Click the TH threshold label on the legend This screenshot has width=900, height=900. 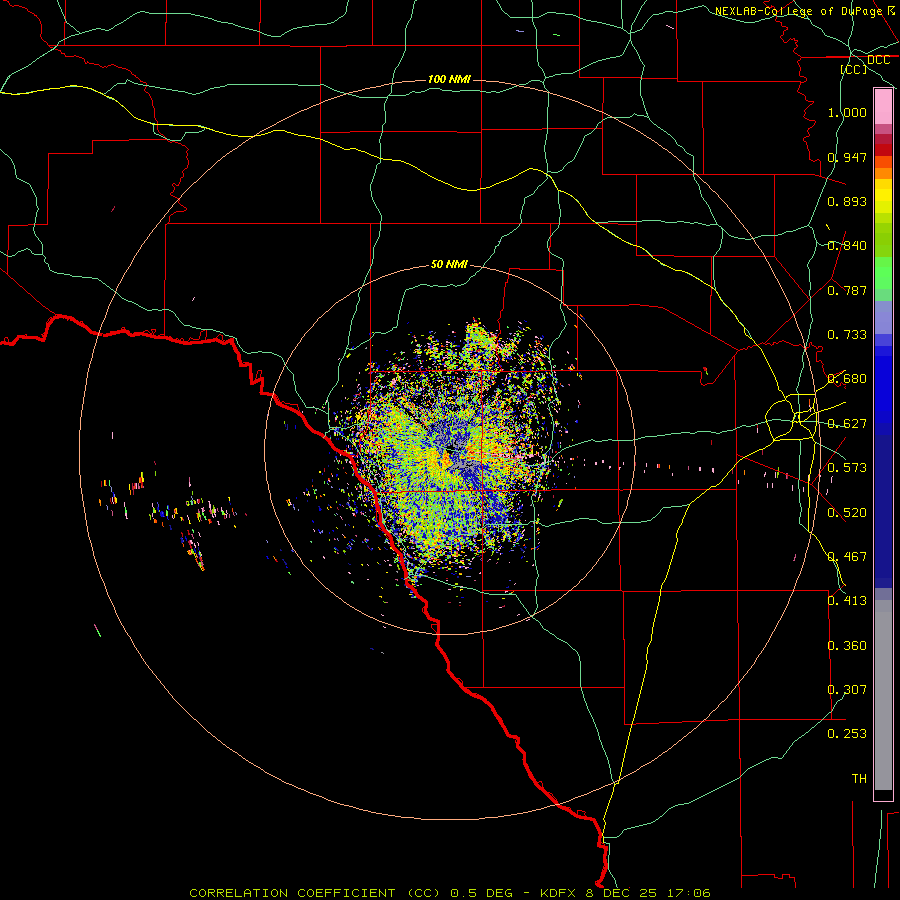pyautogui.click(x=859, y=779)
